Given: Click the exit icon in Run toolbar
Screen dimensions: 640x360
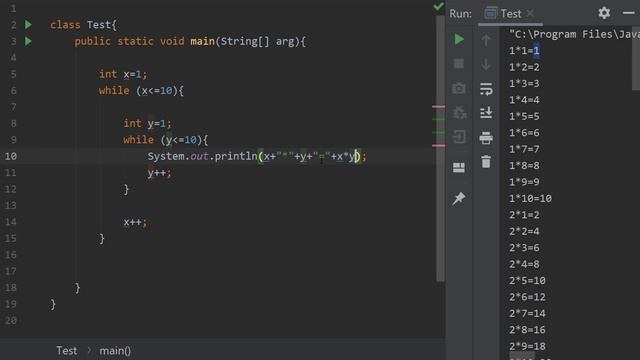Looking at the screenshot, I should point(459,137).
